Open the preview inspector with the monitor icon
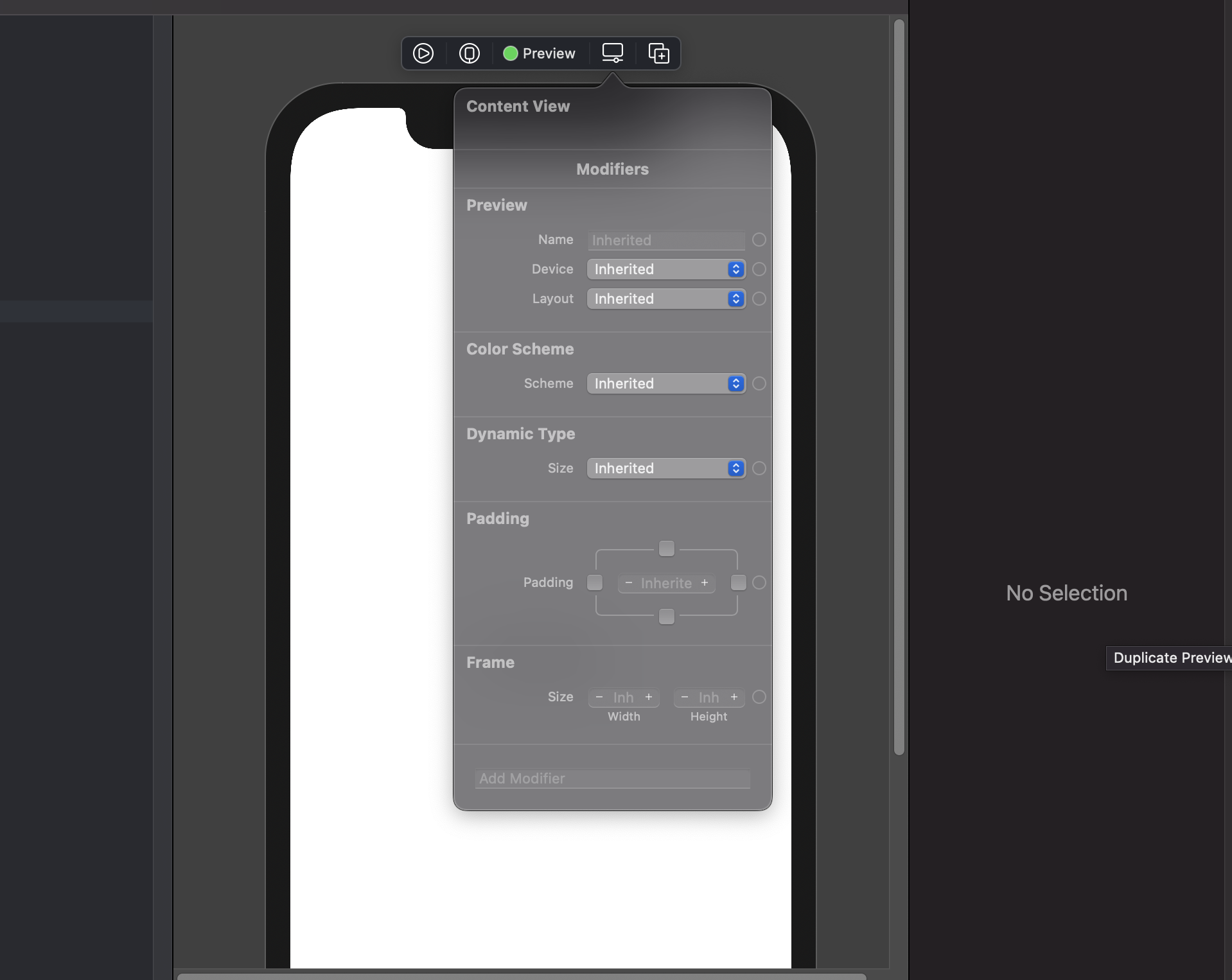This screenshot has height=980, width=1232. 613,53
